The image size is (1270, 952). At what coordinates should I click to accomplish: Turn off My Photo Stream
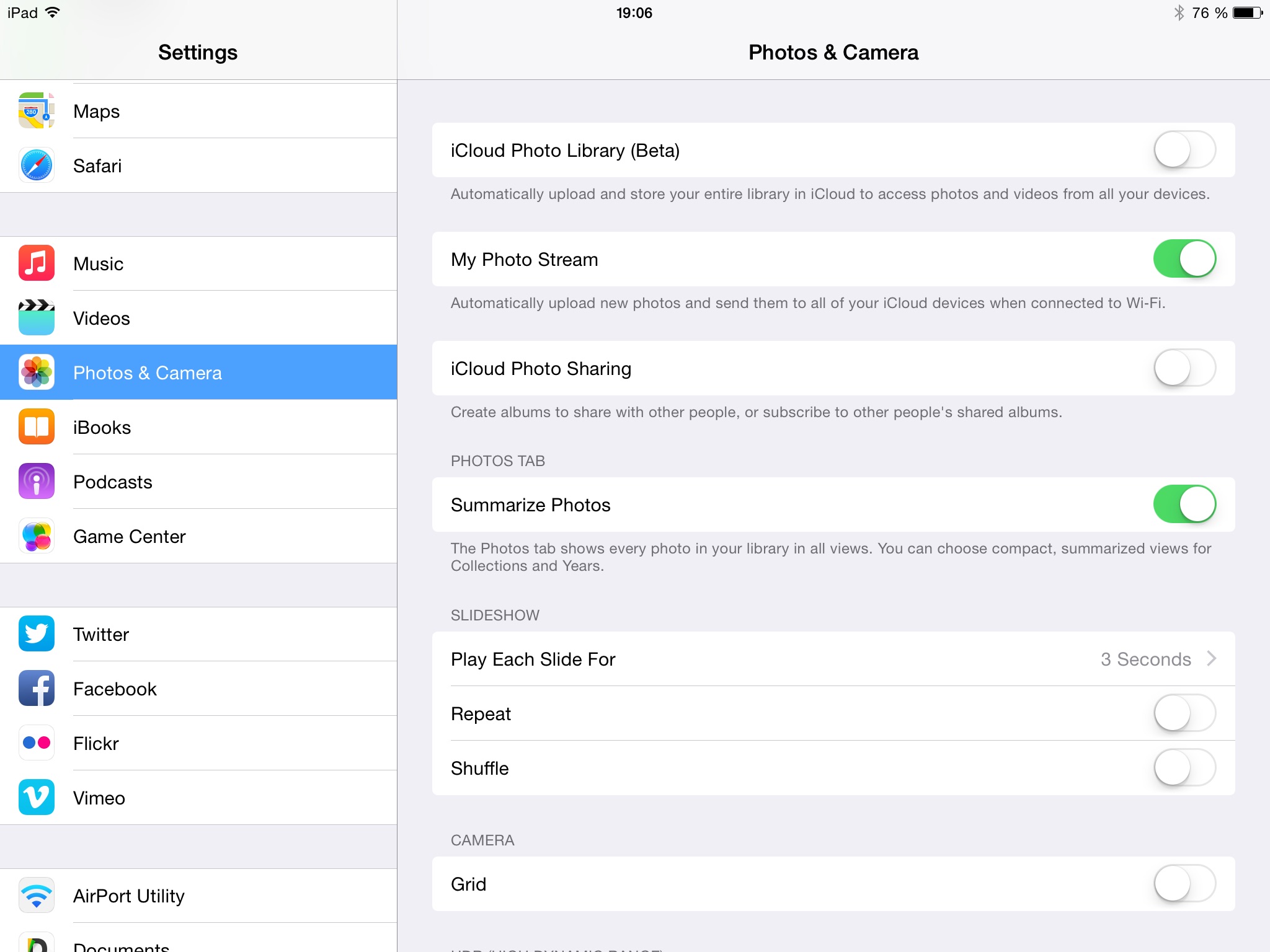pos(1184,259)
